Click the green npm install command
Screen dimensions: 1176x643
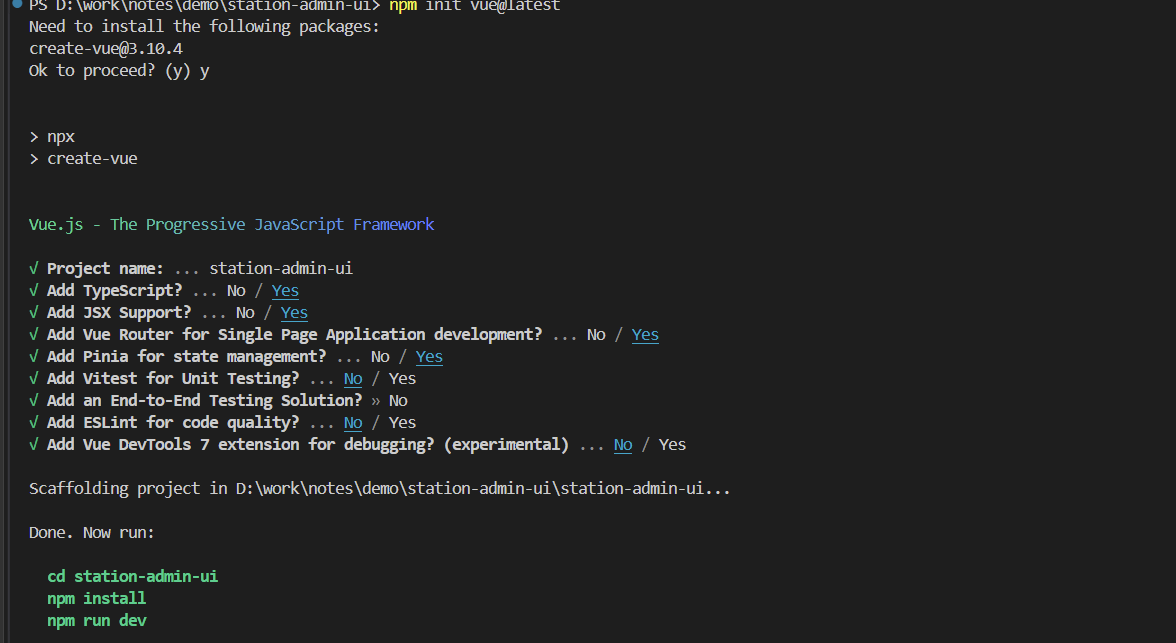pos(97,598)
